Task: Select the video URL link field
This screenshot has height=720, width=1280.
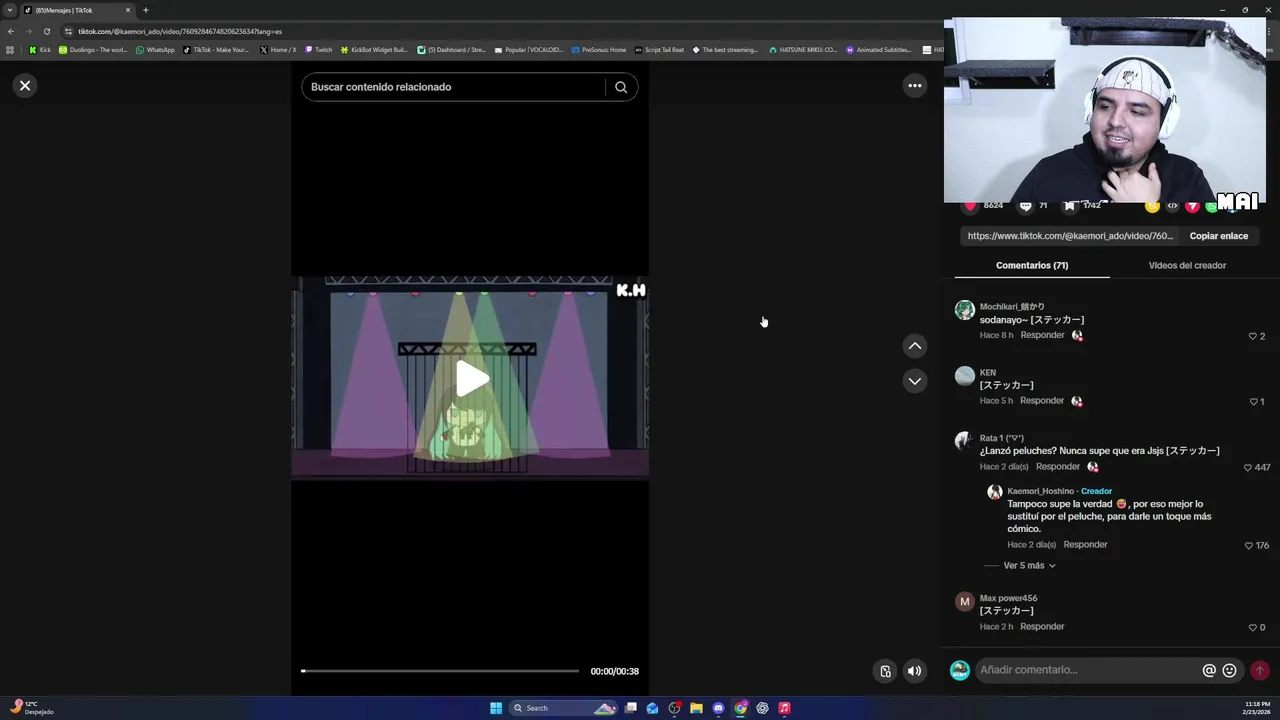Action: point(1070,236)
